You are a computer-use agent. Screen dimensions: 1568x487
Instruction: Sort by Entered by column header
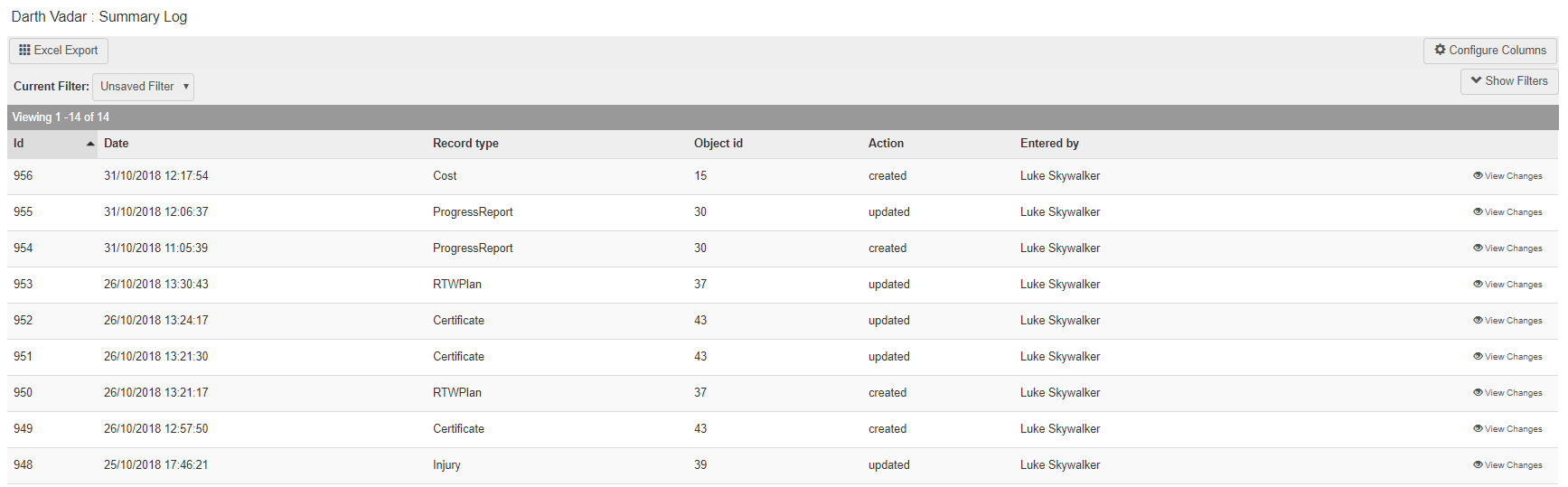[1049, 144]
